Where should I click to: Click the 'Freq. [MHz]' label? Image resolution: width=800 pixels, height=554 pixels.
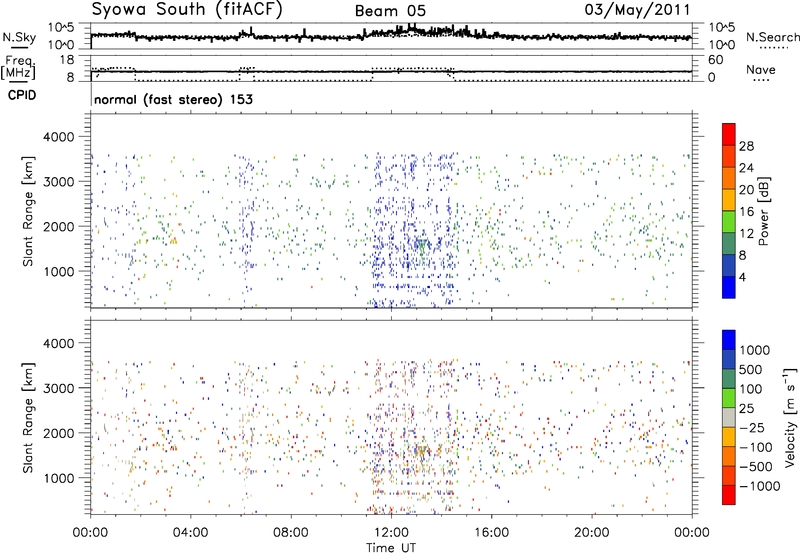click(18, 67)
